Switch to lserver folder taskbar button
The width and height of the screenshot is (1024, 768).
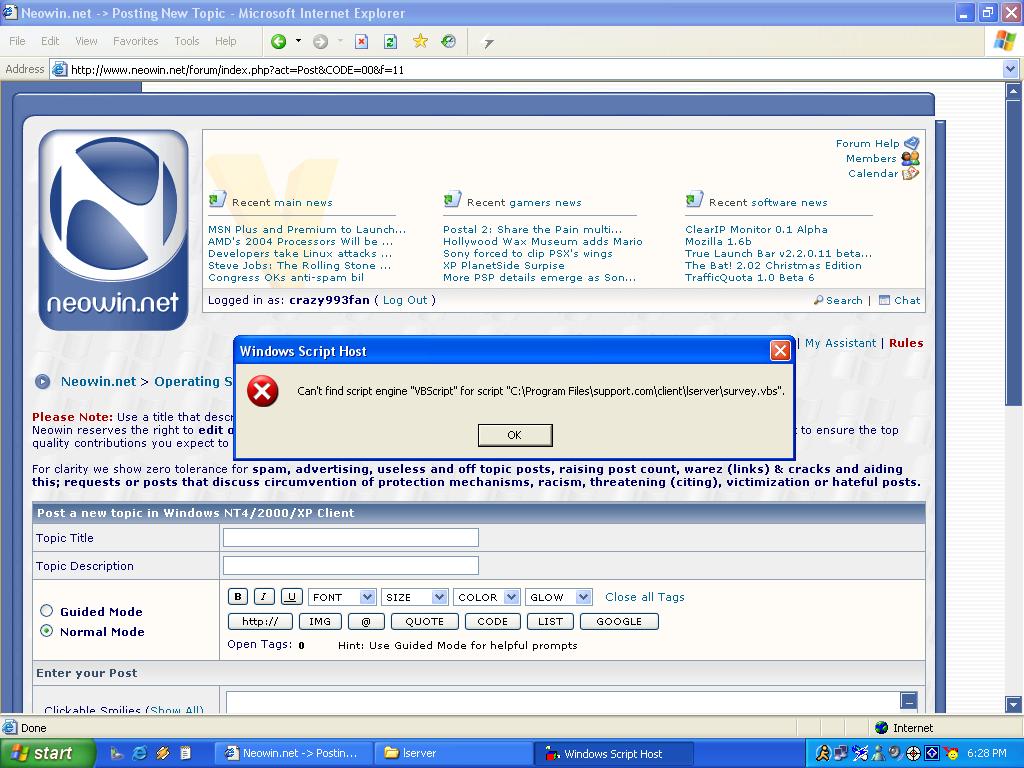(454, 753)
